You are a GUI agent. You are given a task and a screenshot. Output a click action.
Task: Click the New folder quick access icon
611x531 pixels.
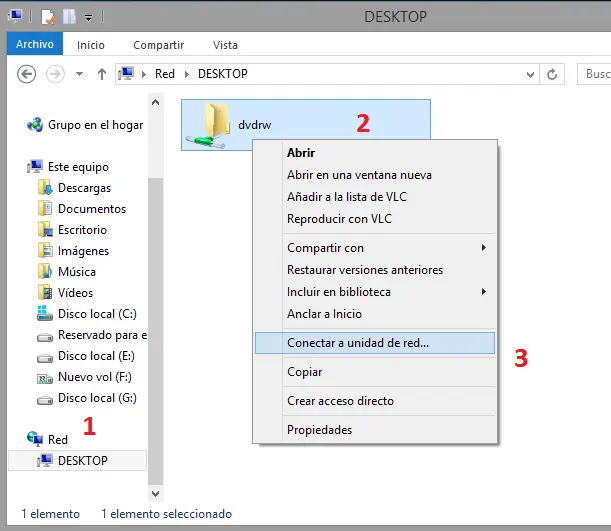tap(69, 17)
